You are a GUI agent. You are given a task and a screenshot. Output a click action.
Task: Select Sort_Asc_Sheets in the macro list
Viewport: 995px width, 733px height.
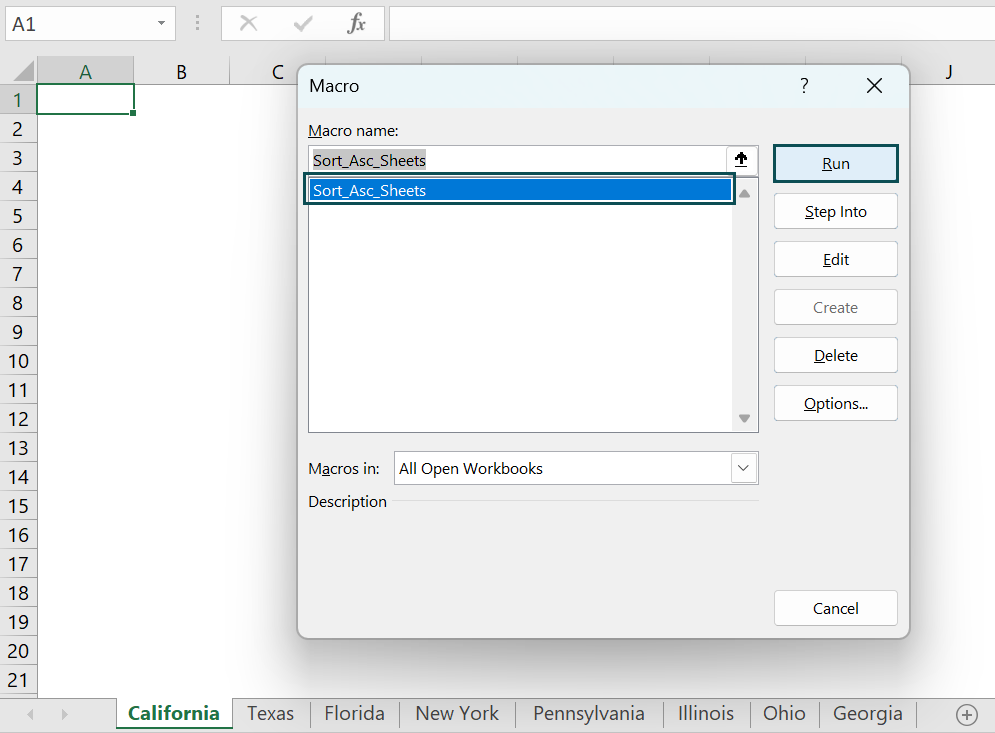520,190
